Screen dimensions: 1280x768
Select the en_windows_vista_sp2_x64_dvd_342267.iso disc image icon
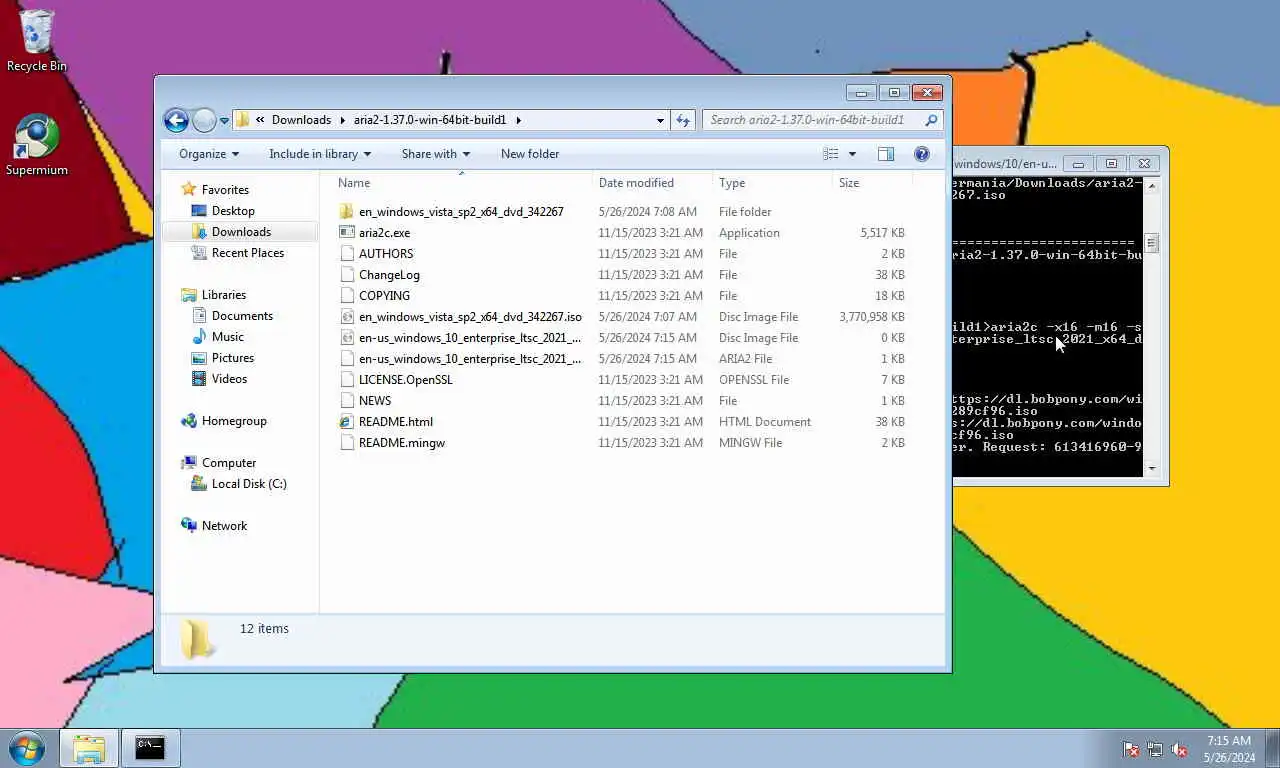(x=347, y=317)
